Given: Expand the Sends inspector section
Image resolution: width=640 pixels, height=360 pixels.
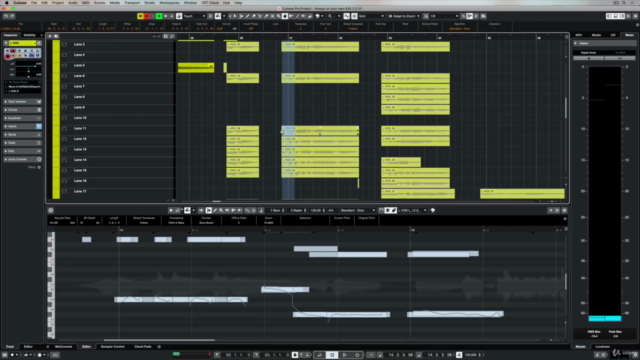Looking at the screenshot, I should pyautogui.click(x=22, y=135).
